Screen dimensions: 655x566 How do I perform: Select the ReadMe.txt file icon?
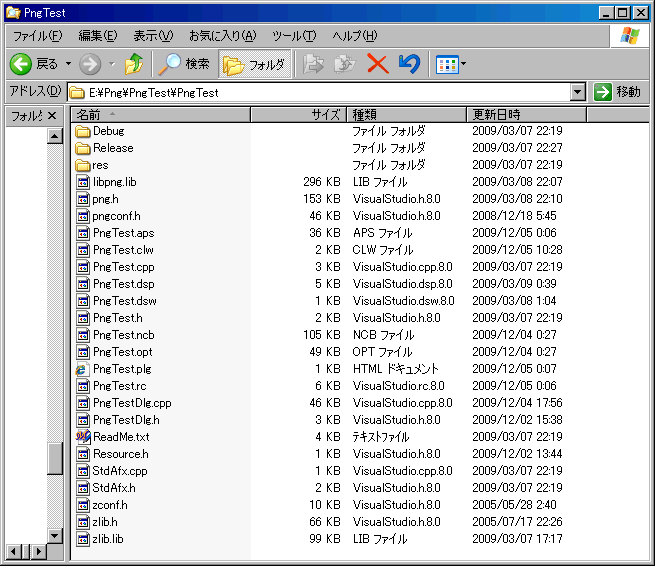tap(83, 437)
